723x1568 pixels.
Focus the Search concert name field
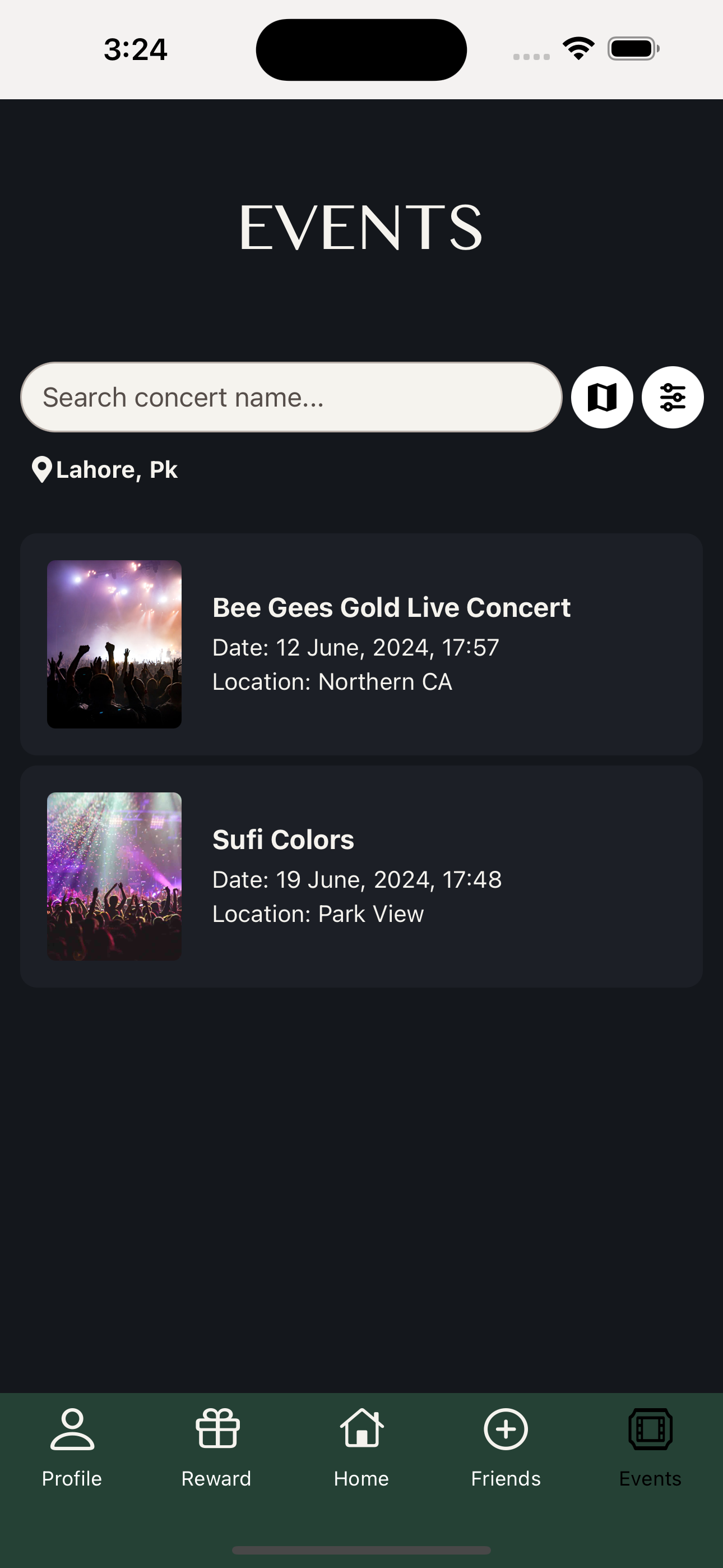[x=291, y=398]
